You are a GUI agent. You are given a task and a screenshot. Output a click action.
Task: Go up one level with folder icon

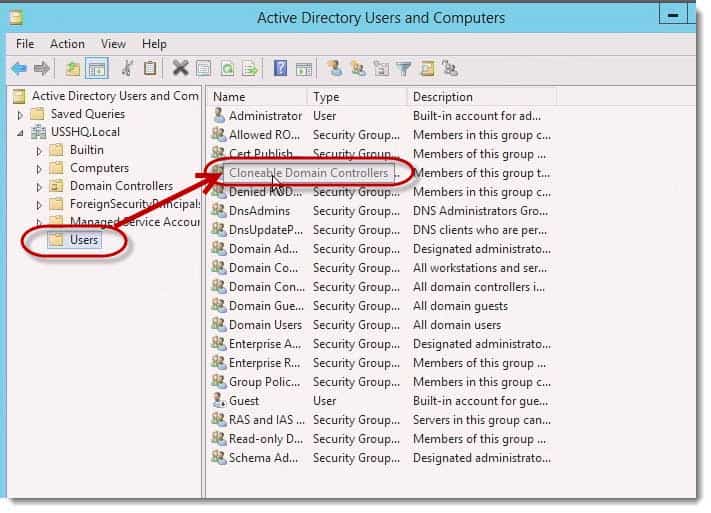click(x=73, y=69)
